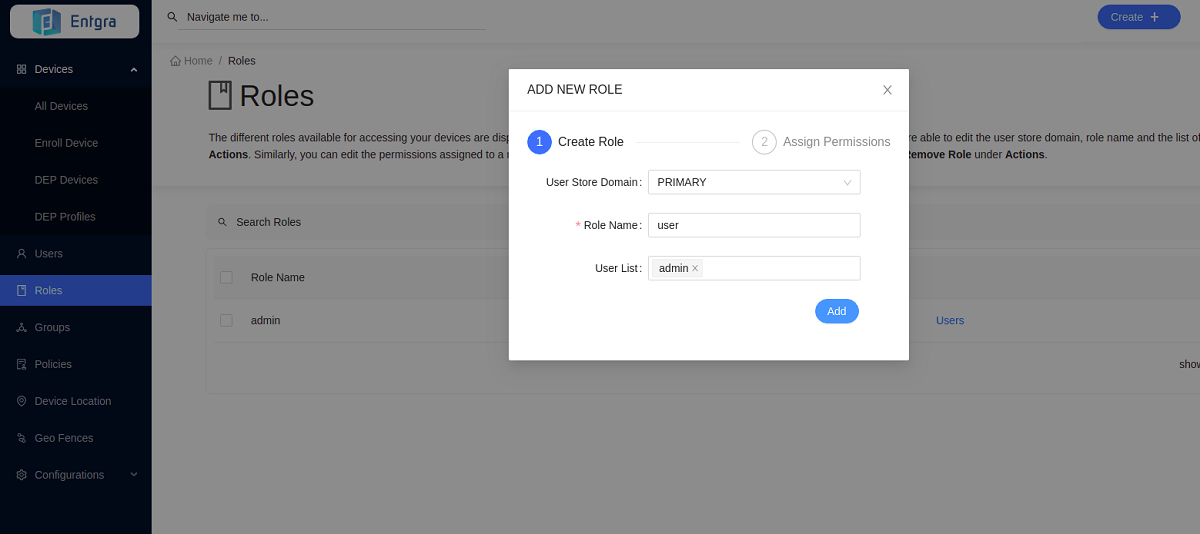Click the Entgra logo in sidebar
Image resolution: width=1200 pixels, height=534 pixels.
coord(74,21)
